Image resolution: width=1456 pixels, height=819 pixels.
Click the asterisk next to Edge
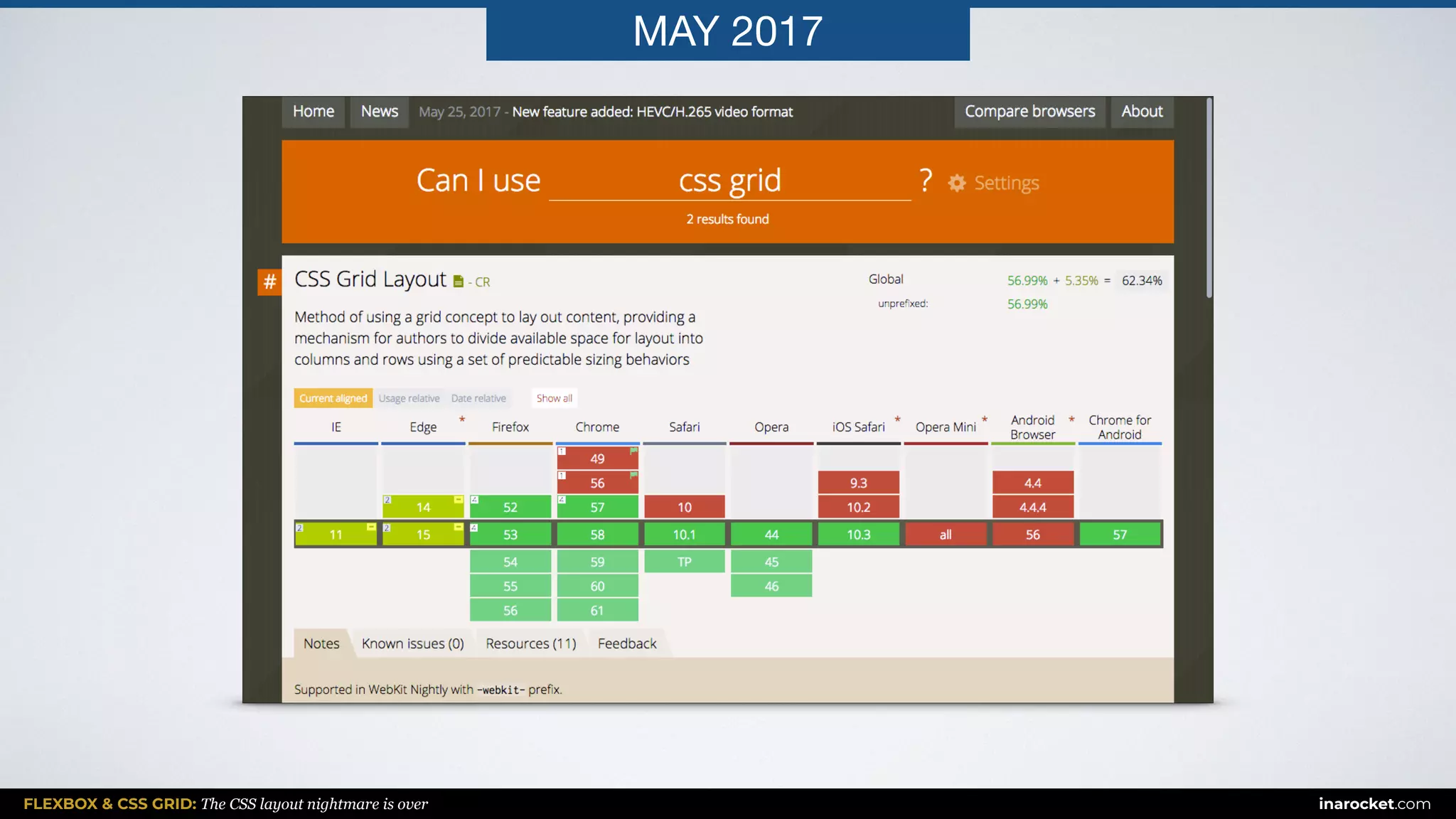(x=462, y=419)
